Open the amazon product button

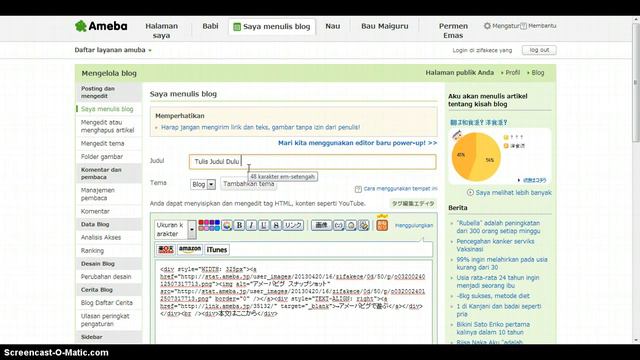(x=190, y=249)
